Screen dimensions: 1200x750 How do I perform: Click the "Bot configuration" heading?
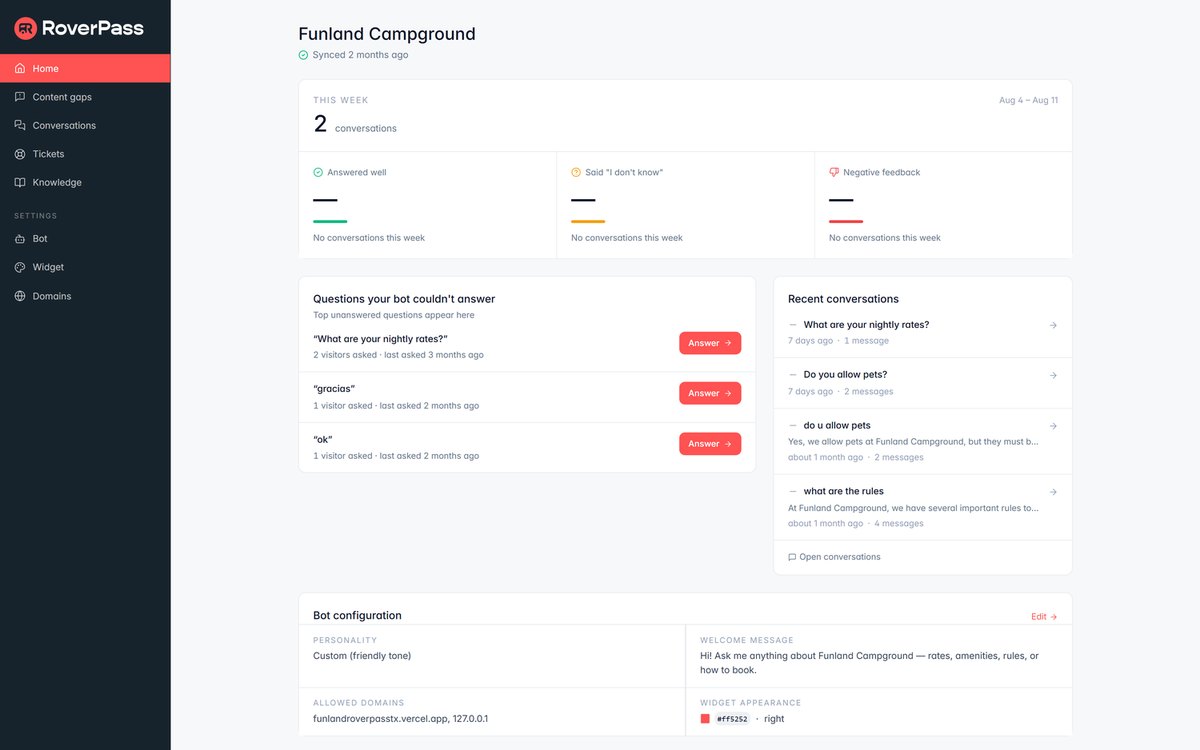coord(357,616)
